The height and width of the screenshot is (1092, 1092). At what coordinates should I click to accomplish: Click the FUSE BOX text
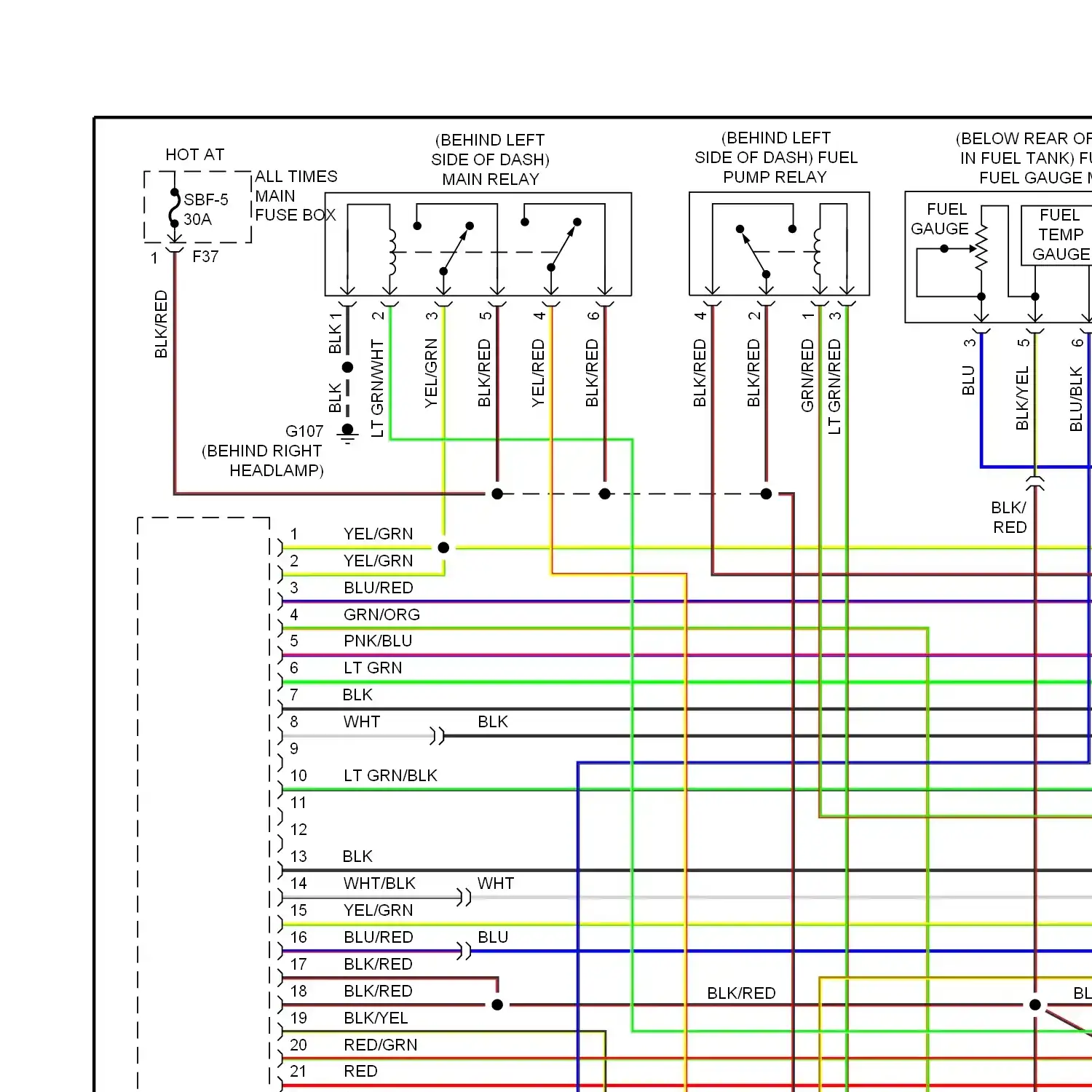click(296, 215)
